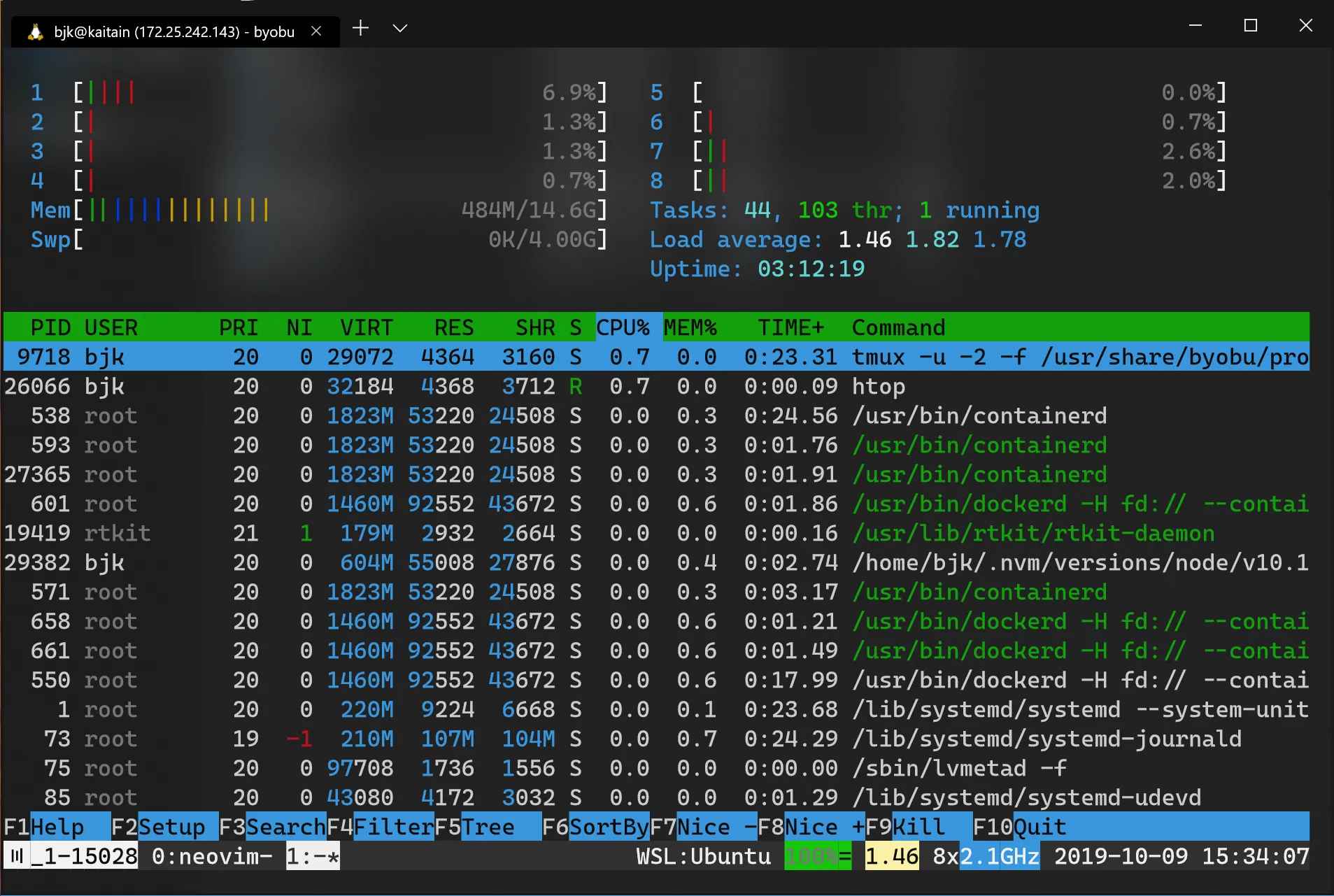Click F10 Quit in htop

coord(1020,827)
